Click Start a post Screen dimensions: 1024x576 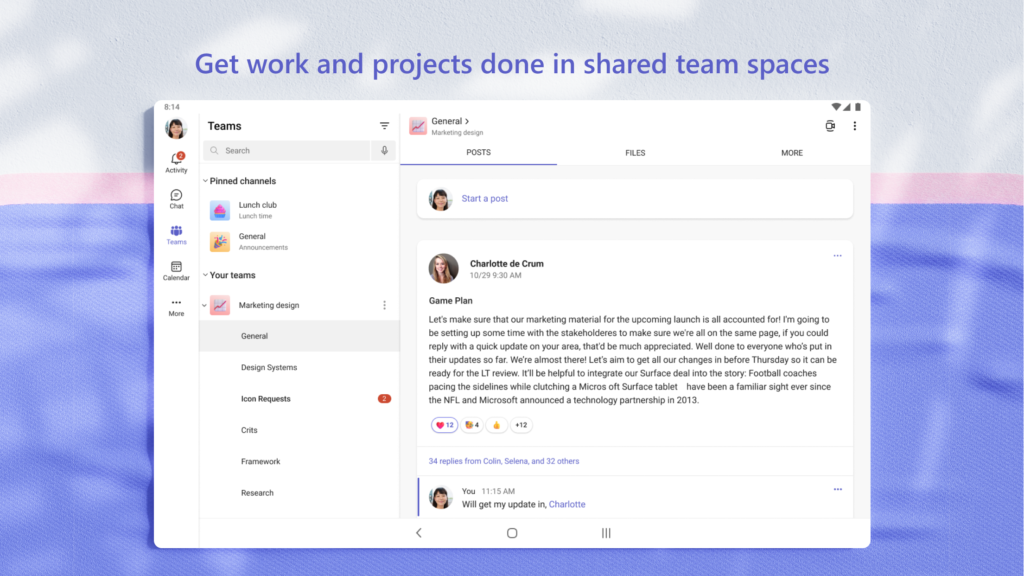[x=485, y=198]
